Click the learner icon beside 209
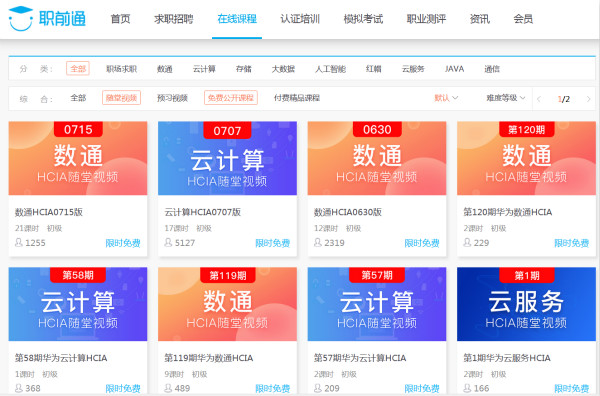Image resolution: width=600 pixels, height=396 pixels. pos(318,388)
